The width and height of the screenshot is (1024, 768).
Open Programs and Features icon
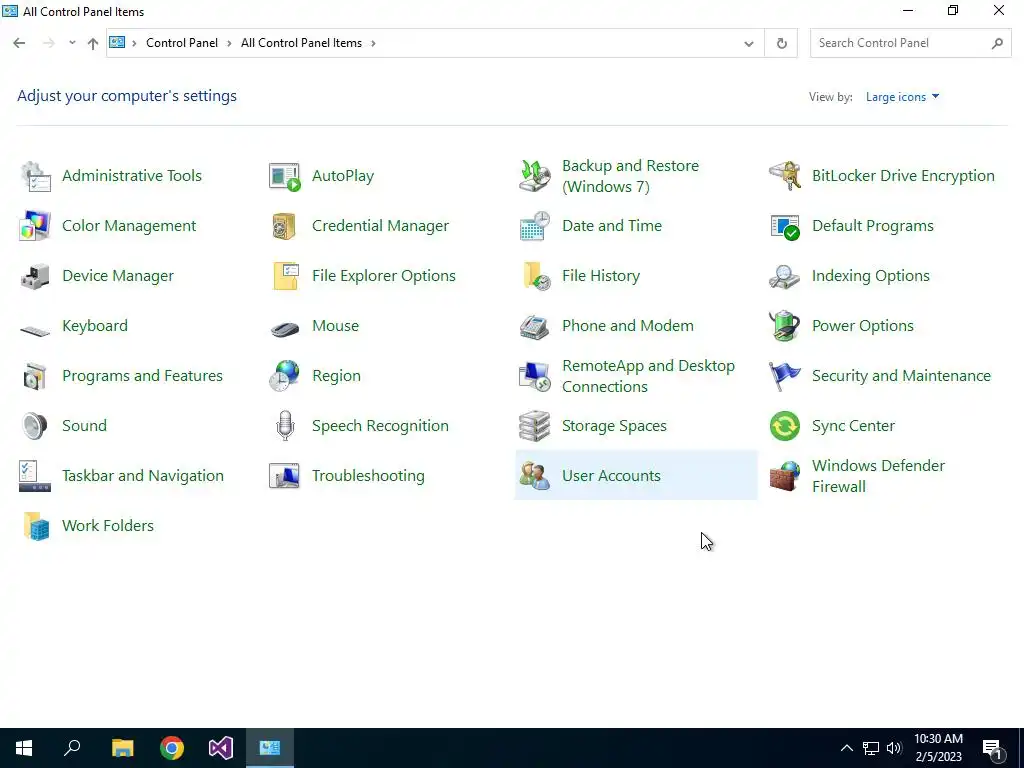[35, 376]
